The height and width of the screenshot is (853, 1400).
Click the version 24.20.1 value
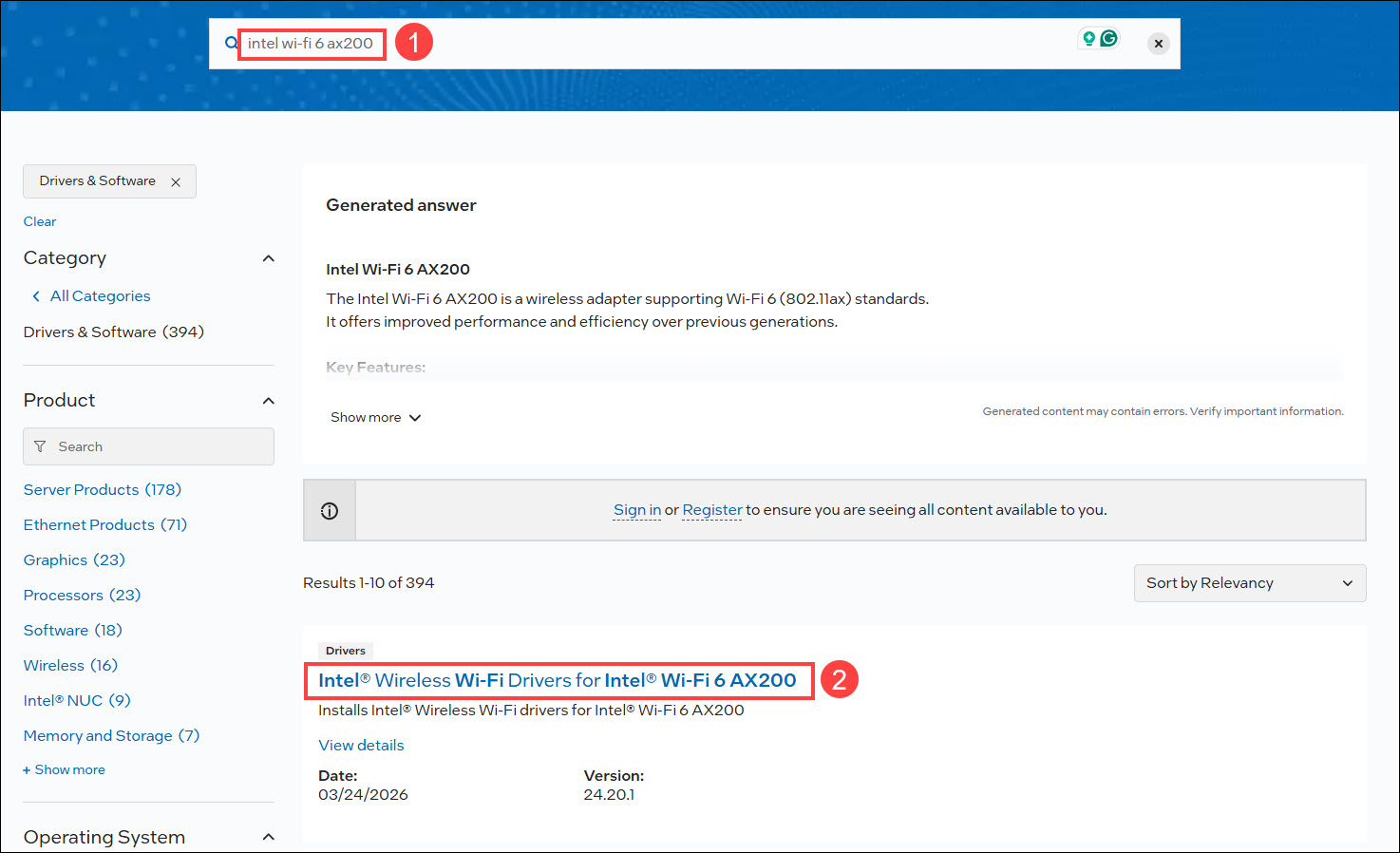point(609,795)
